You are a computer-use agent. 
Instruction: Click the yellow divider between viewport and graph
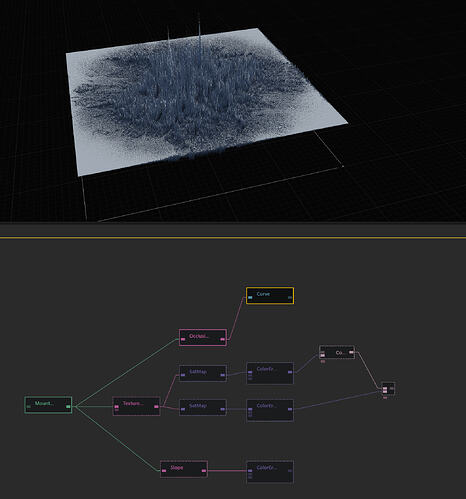point(233,238)
